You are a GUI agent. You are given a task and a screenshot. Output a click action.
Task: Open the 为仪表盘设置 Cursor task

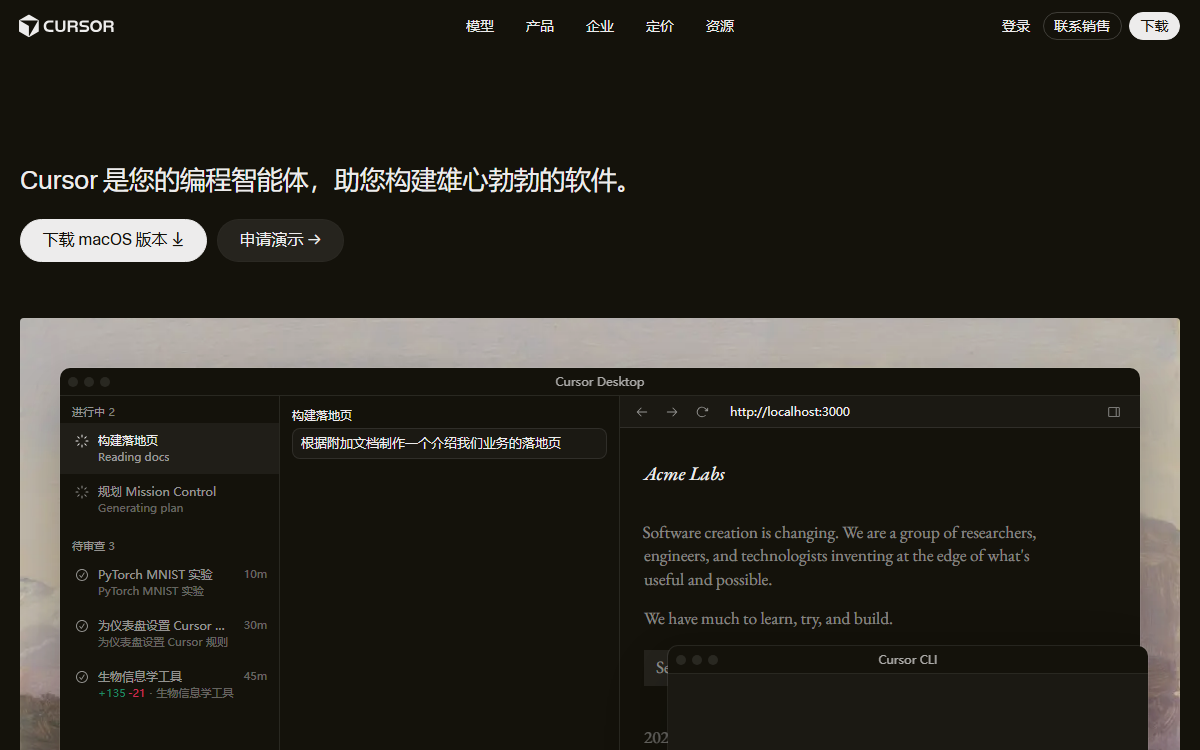(170, 633)
